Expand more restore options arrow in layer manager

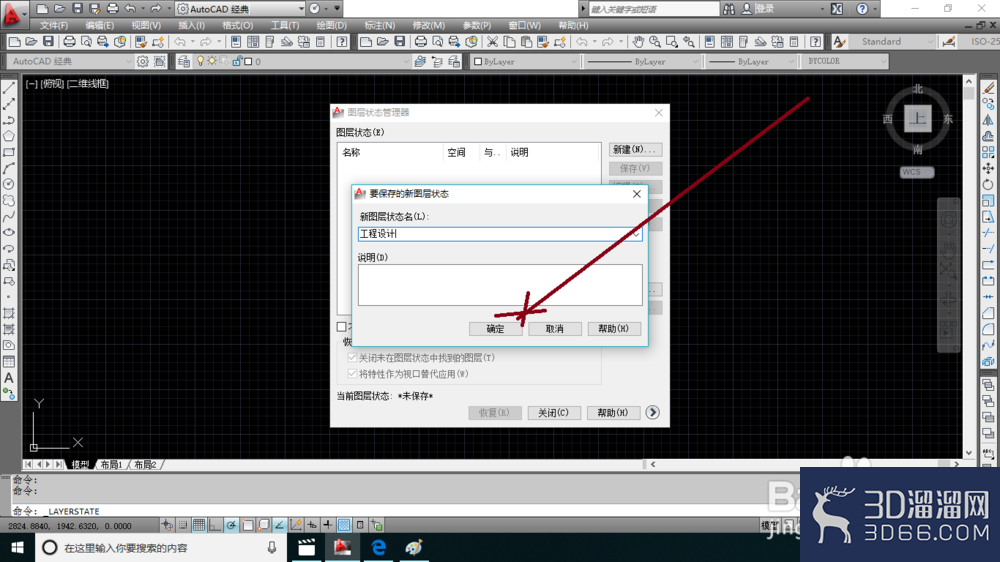(652, 412)
